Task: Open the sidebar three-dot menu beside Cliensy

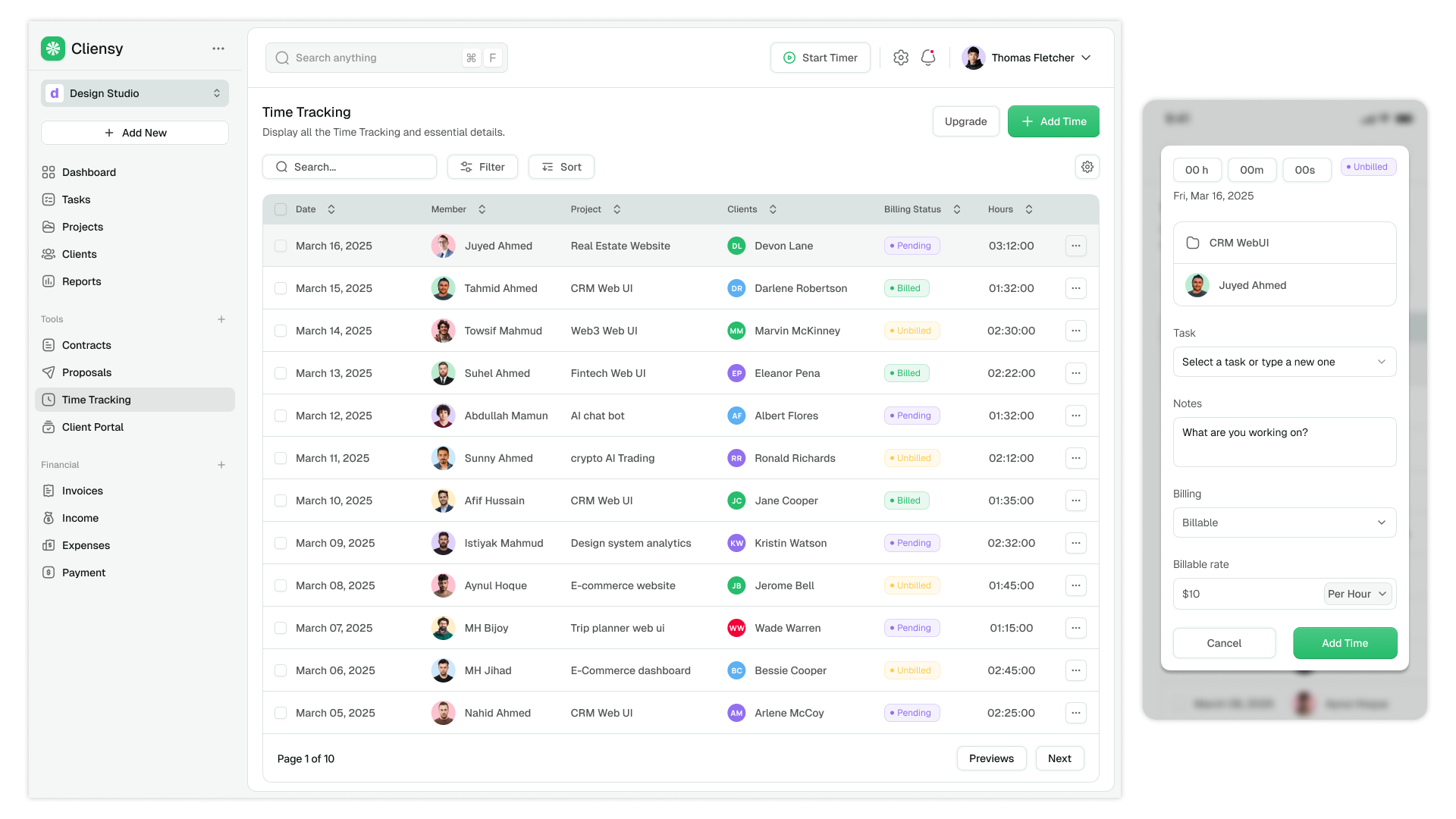Action: tap(218, 49)
